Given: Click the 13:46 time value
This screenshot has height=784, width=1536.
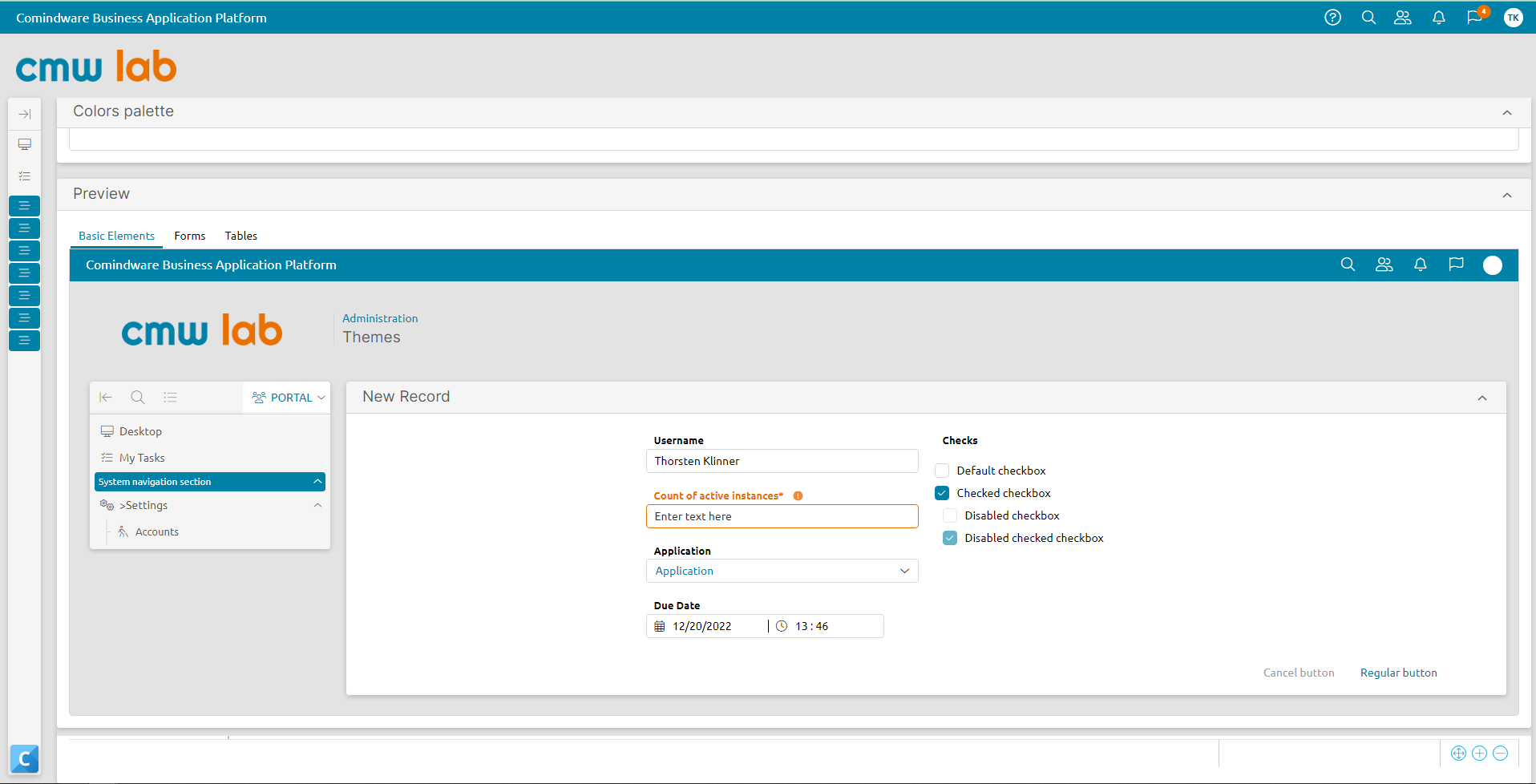Looking at the screenshot, I should pos(811,626).
